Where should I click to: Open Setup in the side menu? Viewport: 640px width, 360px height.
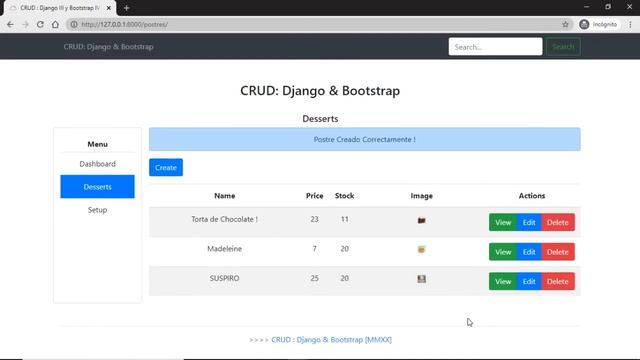98,210
